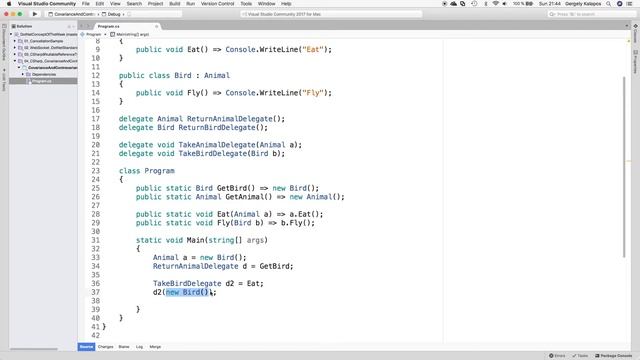Image resolution: width=640 pixels, height=360 pixels.
Task: Open the Search menu
Action: (x=134, y=4)
